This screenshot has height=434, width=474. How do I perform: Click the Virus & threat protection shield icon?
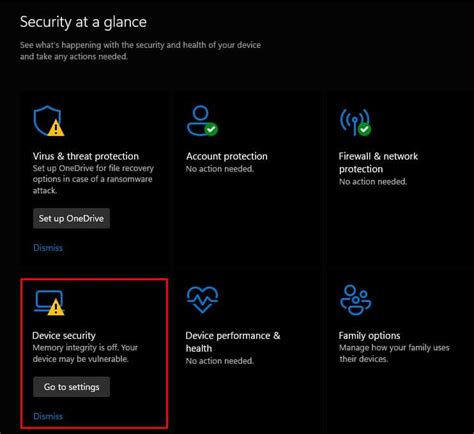click(x=47, y=120)
